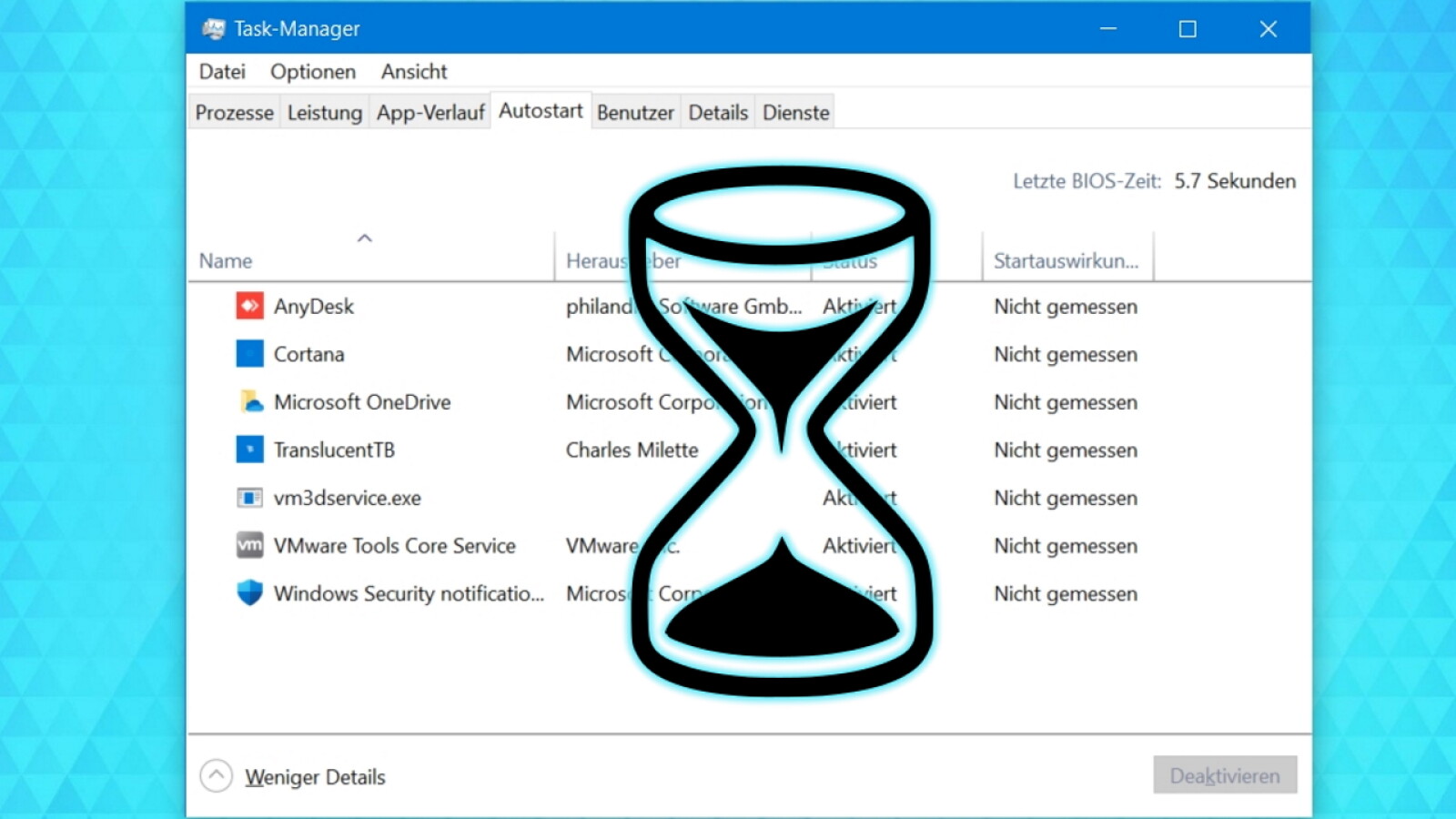Click the Cortana icon

pos(248,354)
